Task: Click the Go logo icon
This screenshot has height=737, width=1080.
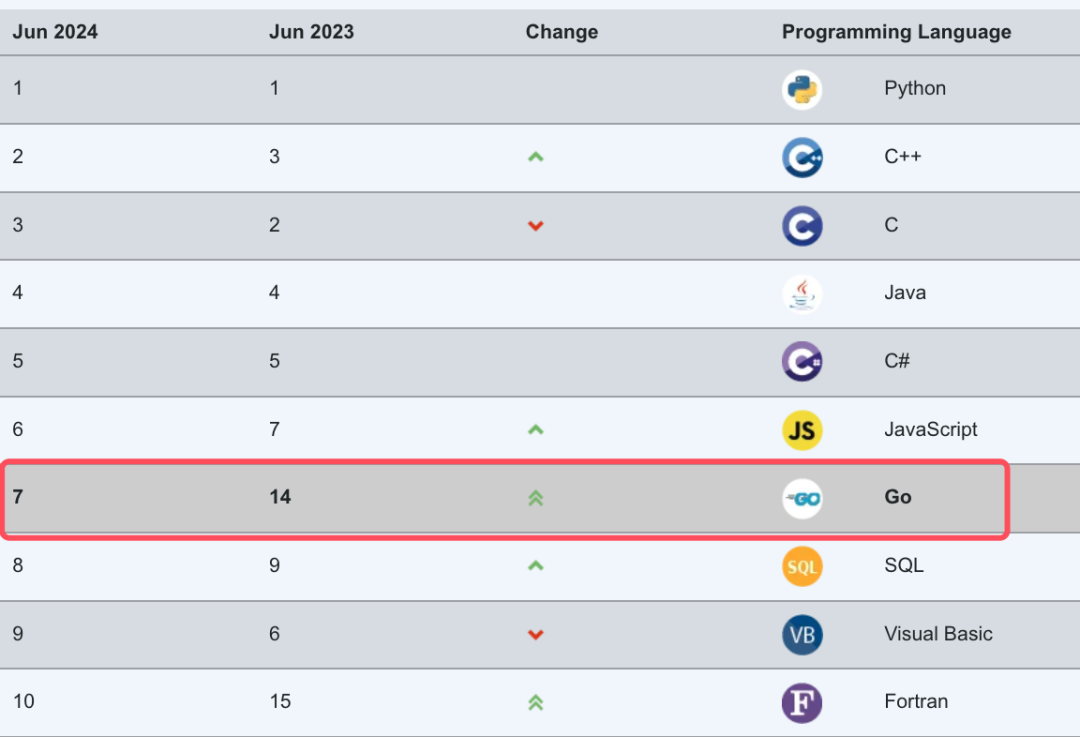Action: [802, 499]
